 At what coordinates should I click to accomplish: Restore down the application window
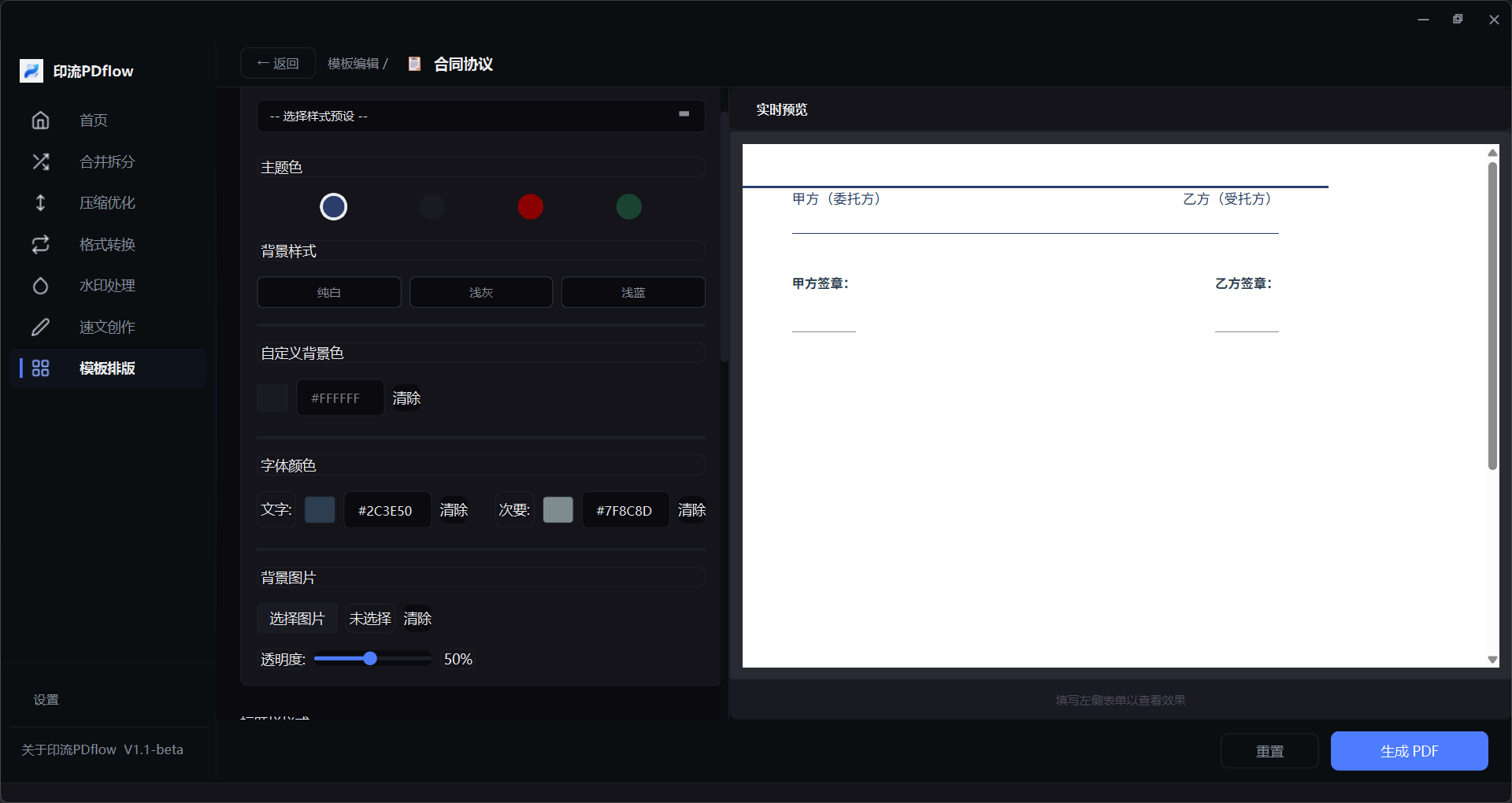point(1458,20)
